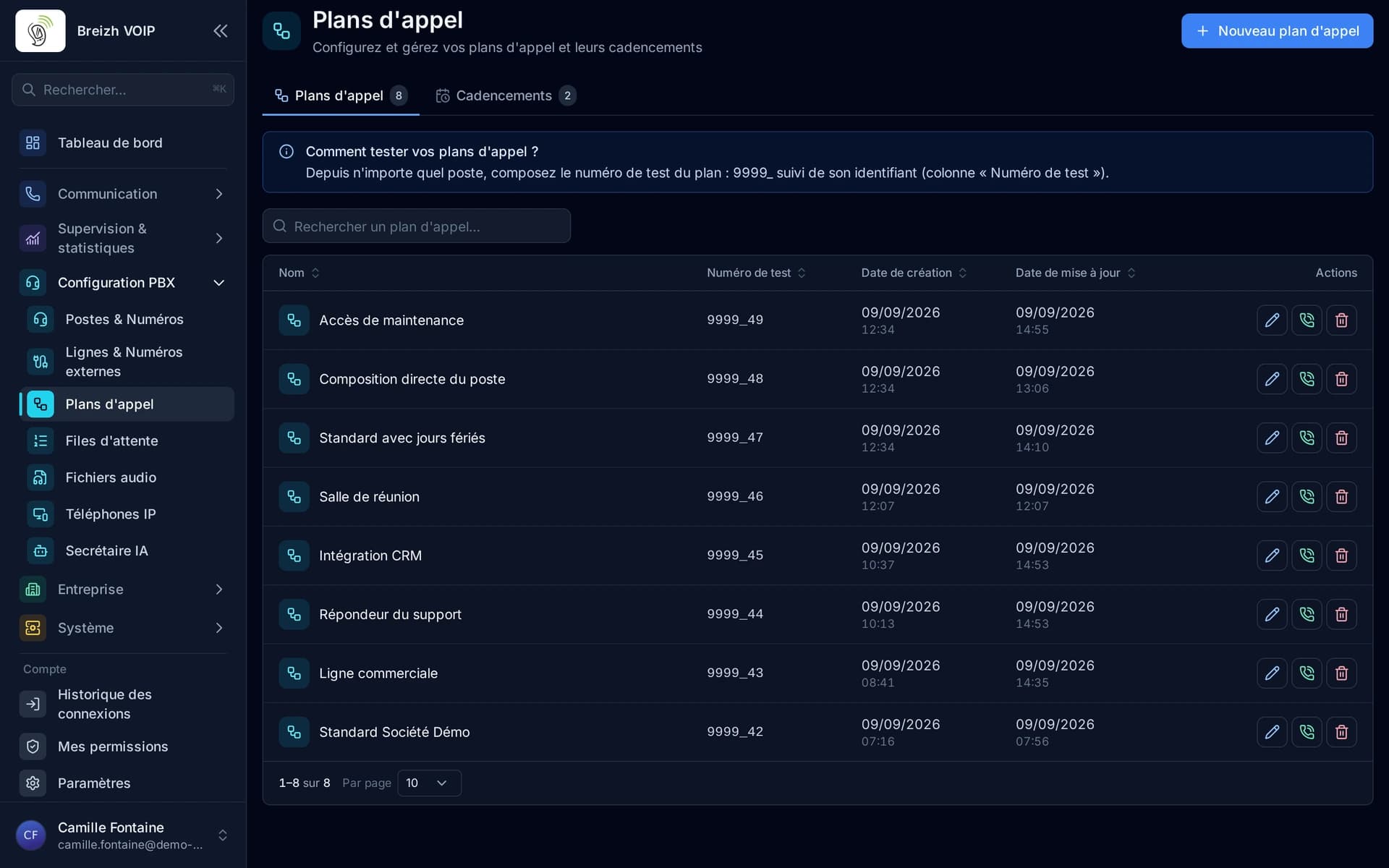Image resolution: width=1389 pixels, height=868 pixels.
Task: Open Secrétaire IA page
Action: pyautogui.click(x=127, y=551)
